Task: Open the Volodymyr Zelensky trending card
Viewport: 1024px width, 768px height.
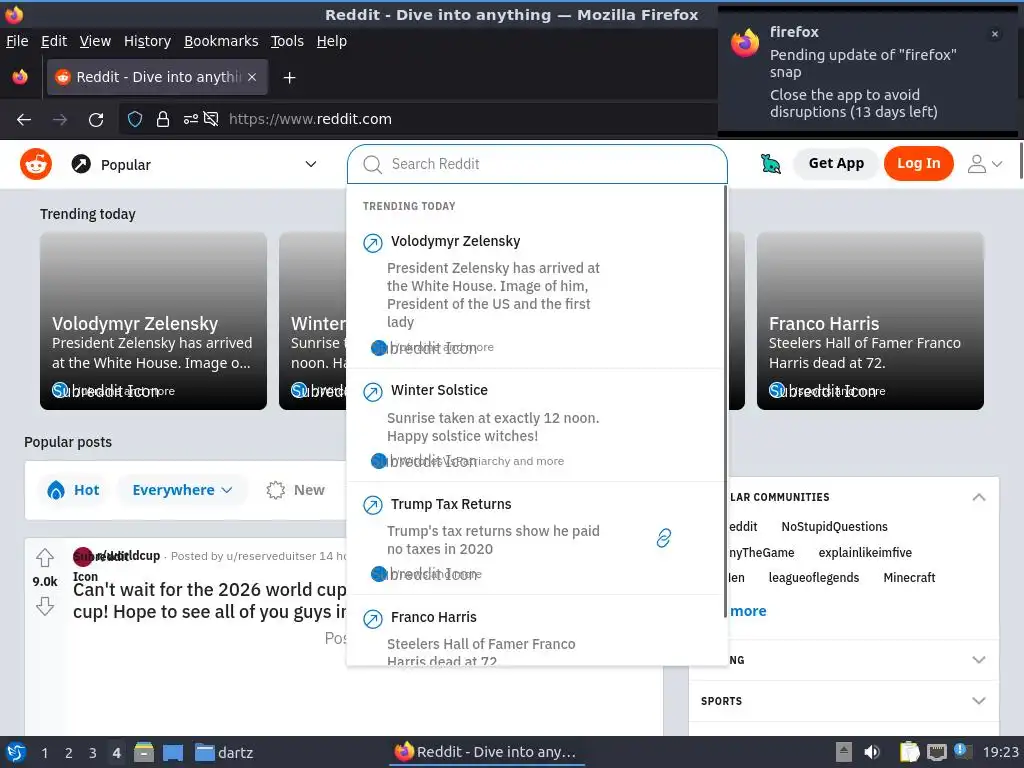Action: [153, 321]
